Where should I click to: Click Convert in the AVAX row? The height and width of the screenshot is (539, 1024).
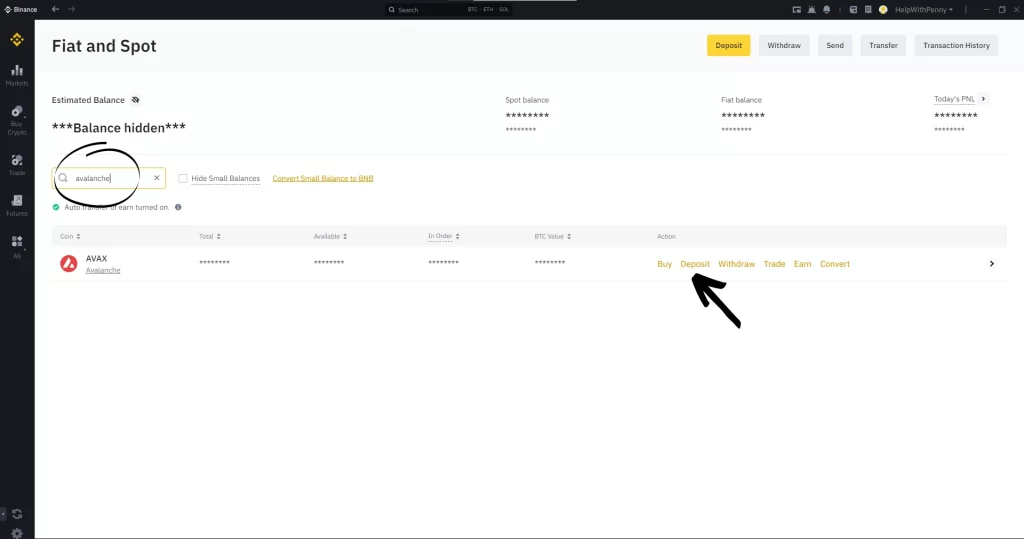click(835, 264)
